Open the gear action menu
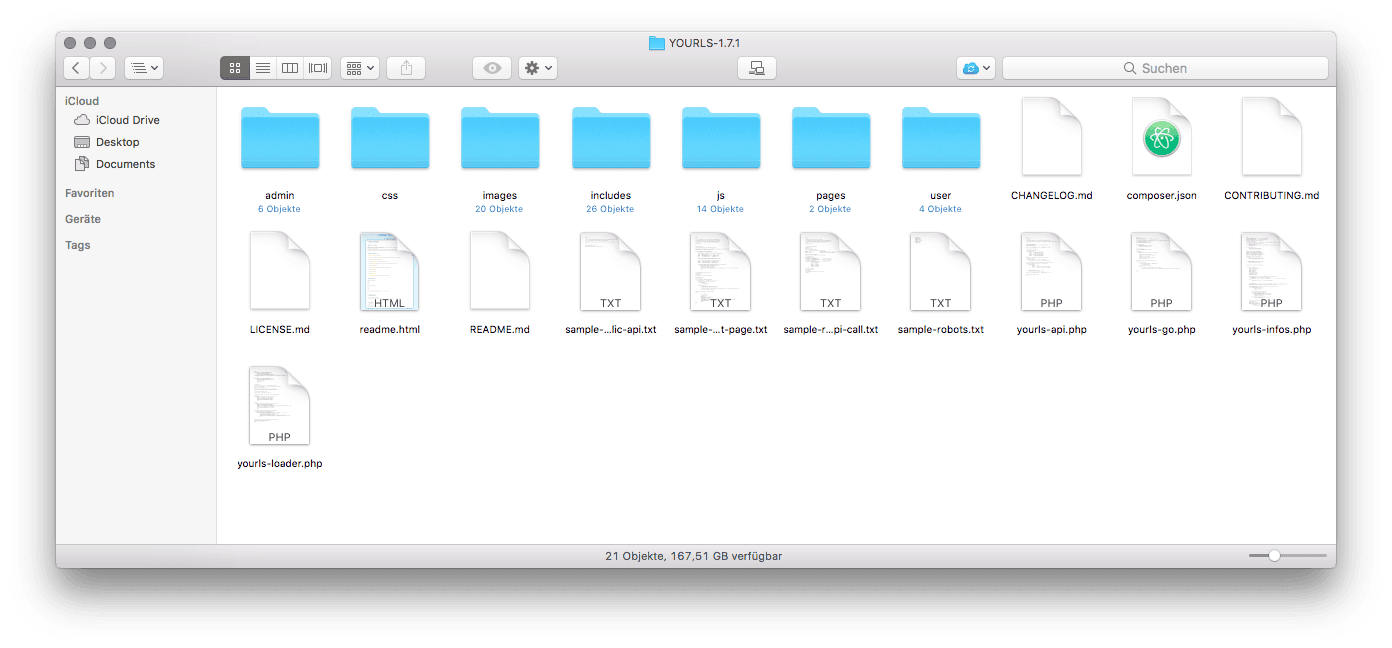 click(538, 68)
